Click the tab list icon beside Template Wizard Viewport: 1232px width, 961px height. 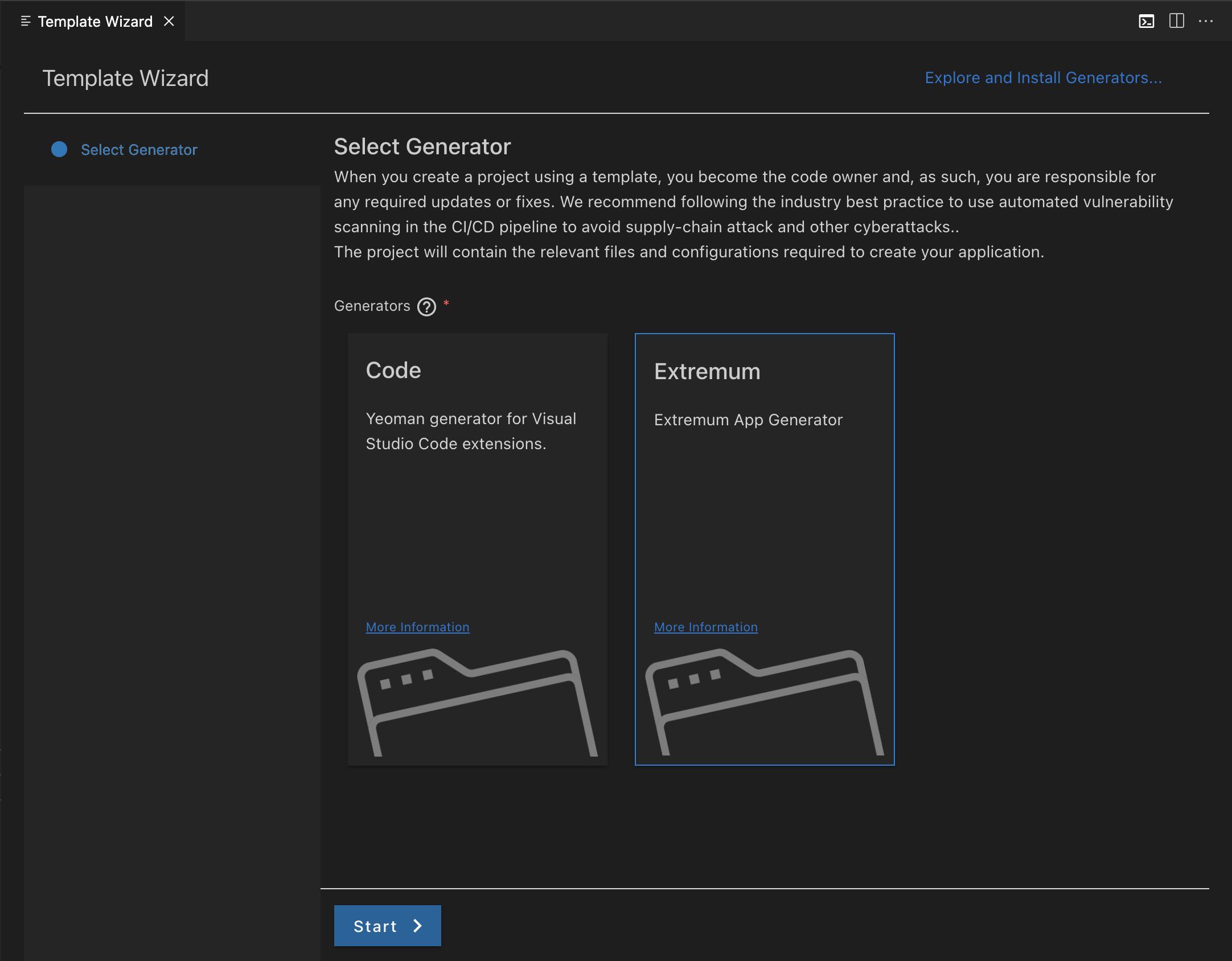point(26,22)
